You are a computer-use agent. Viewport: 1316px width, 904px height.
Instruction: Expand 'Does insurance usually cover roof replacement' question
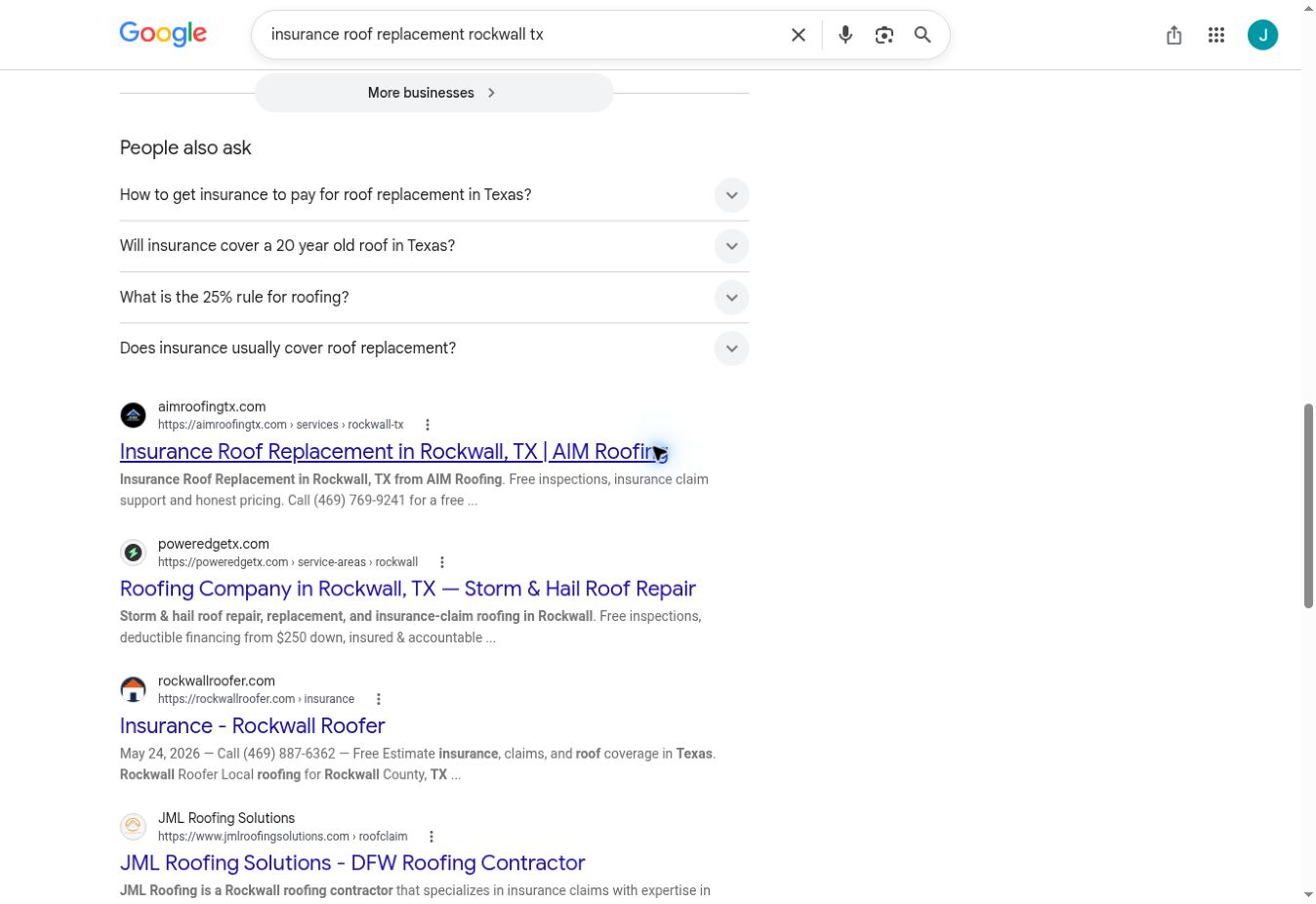pyautogui.click(x=434, y=349)
